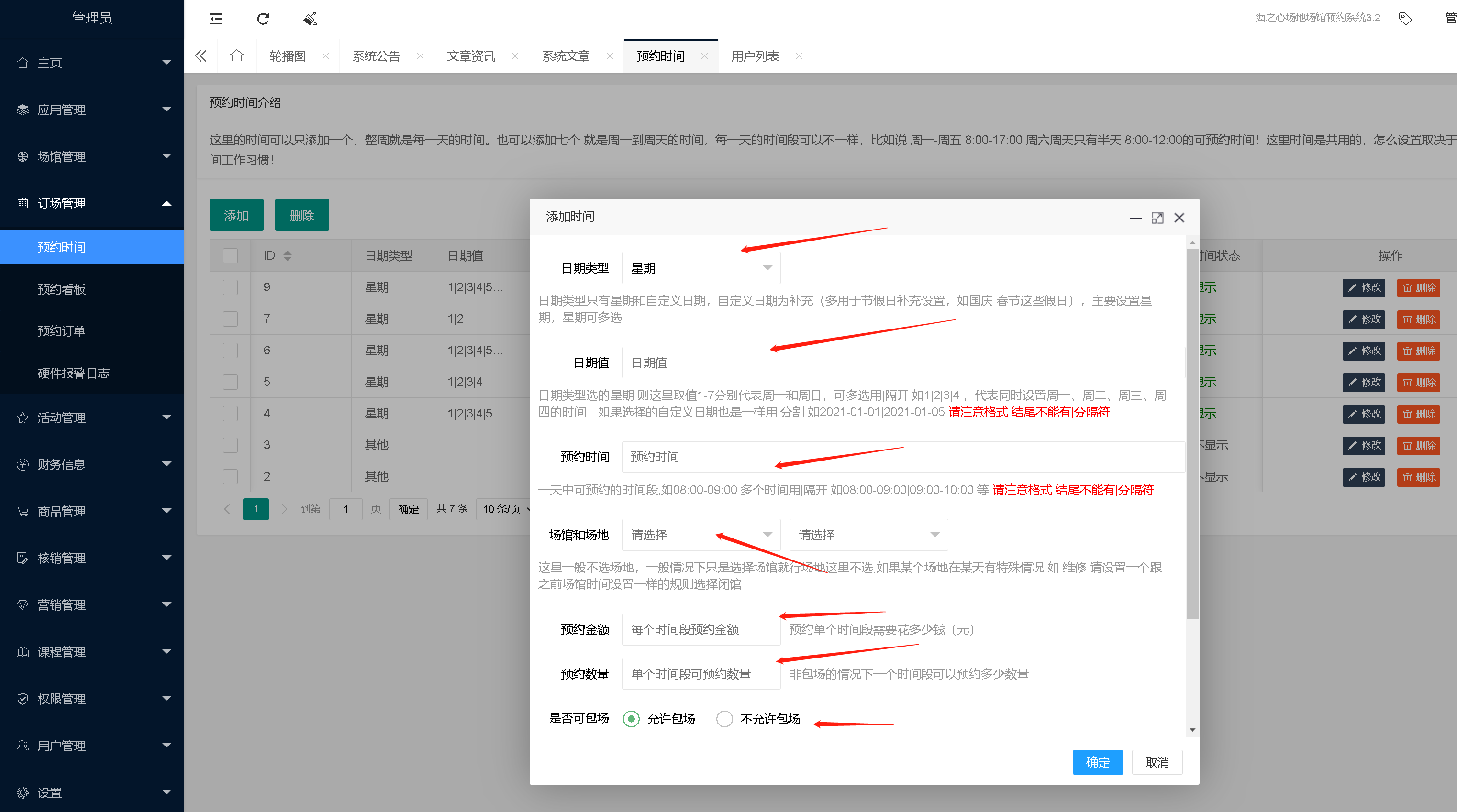
Task: Toggle the select-all checkbox in table header
Action: pos(230,256)
